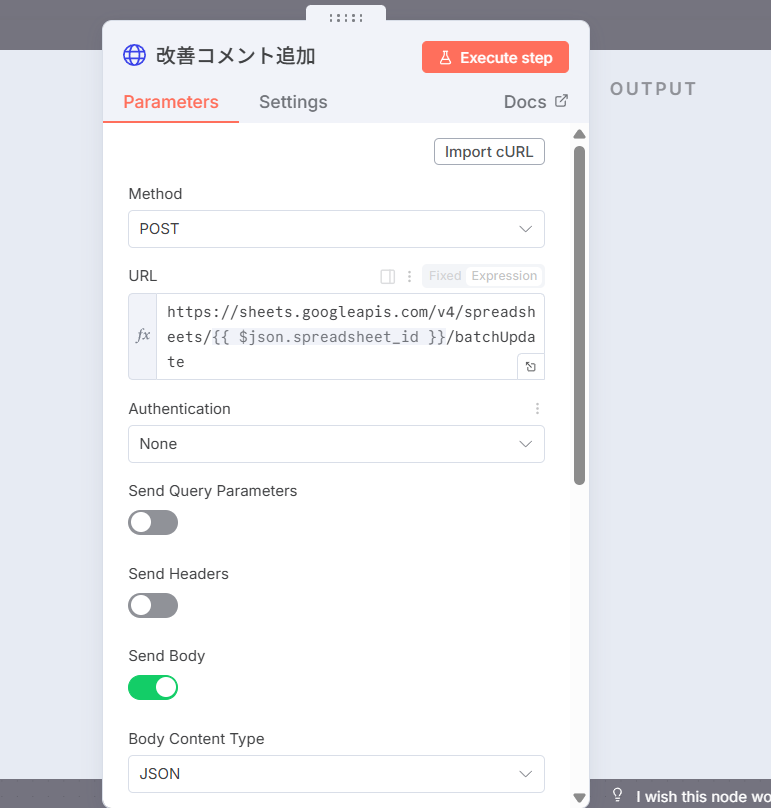The width and height of the screenshot is (771, 808).
Task: Enable the Send Headers toggle
Action: (153, 605)
